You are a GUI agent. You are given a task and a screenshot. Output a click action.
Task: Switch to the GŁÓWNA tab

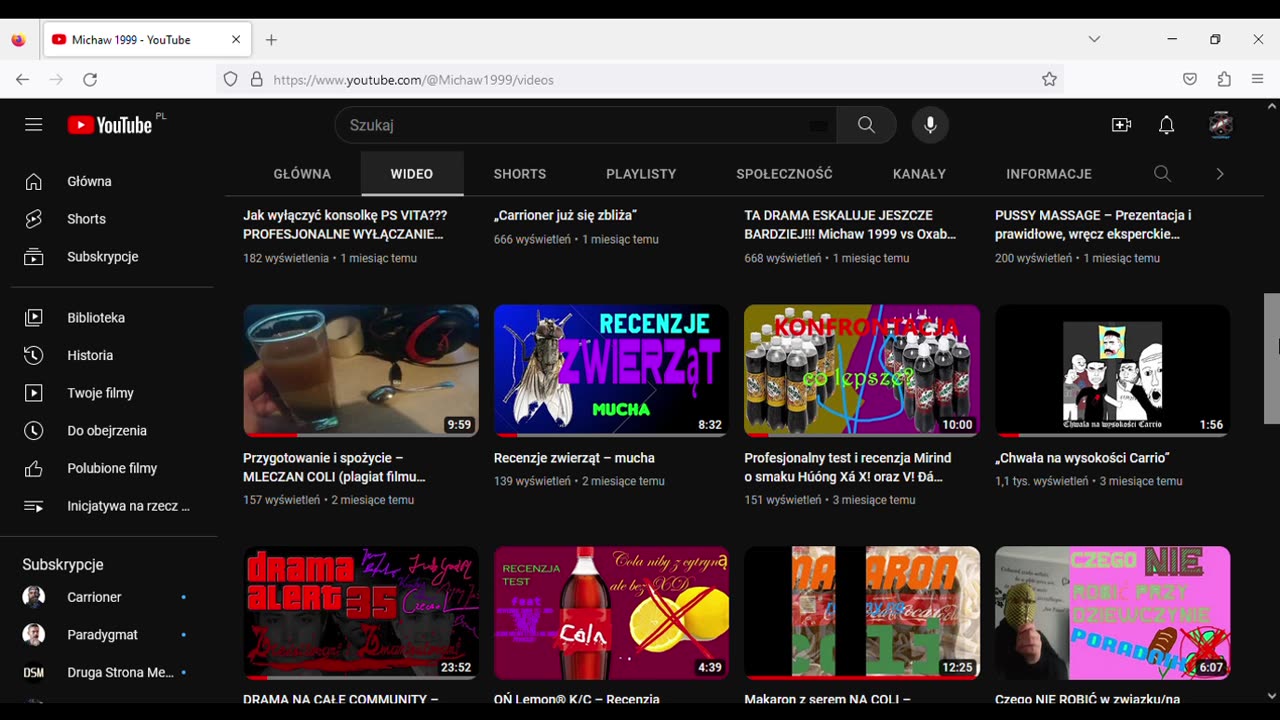tap(302, 174)
